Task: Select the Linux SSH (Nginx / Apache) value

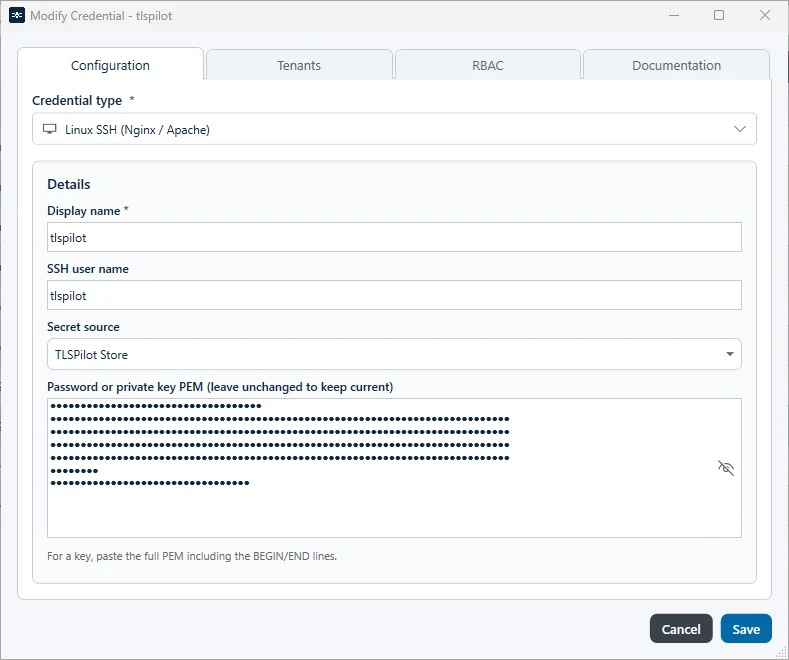Action: 137,130
